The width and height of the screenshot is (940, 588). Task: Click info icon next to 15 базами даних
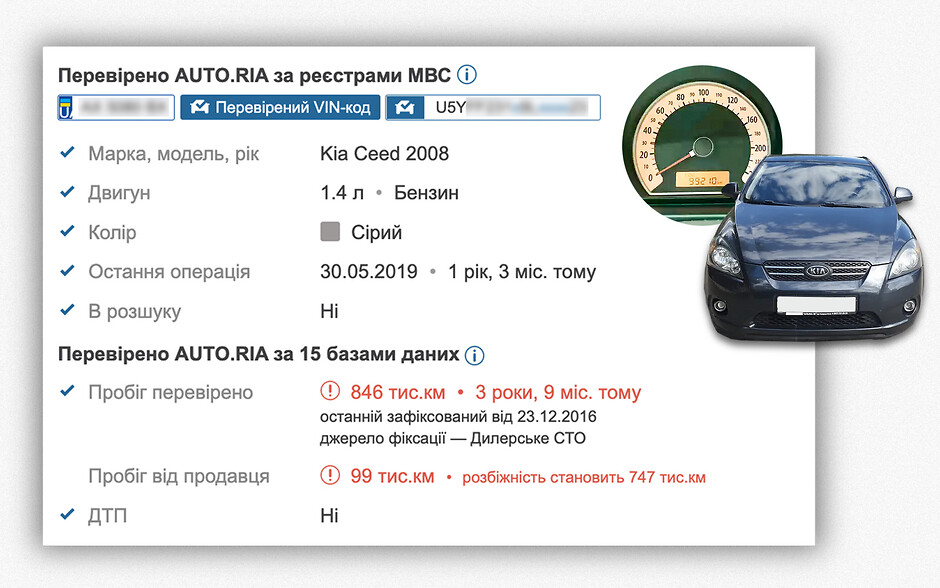(x=475, y=355)
